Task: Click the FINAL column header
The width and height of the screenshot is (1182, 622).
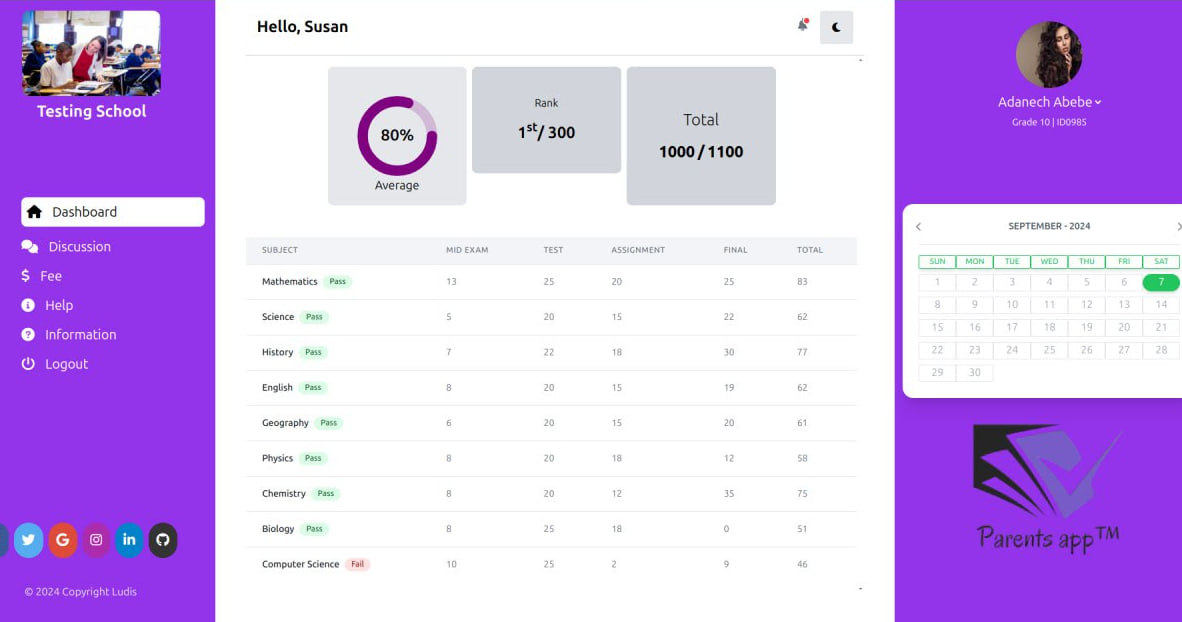Action: click(x=735, y=250)
